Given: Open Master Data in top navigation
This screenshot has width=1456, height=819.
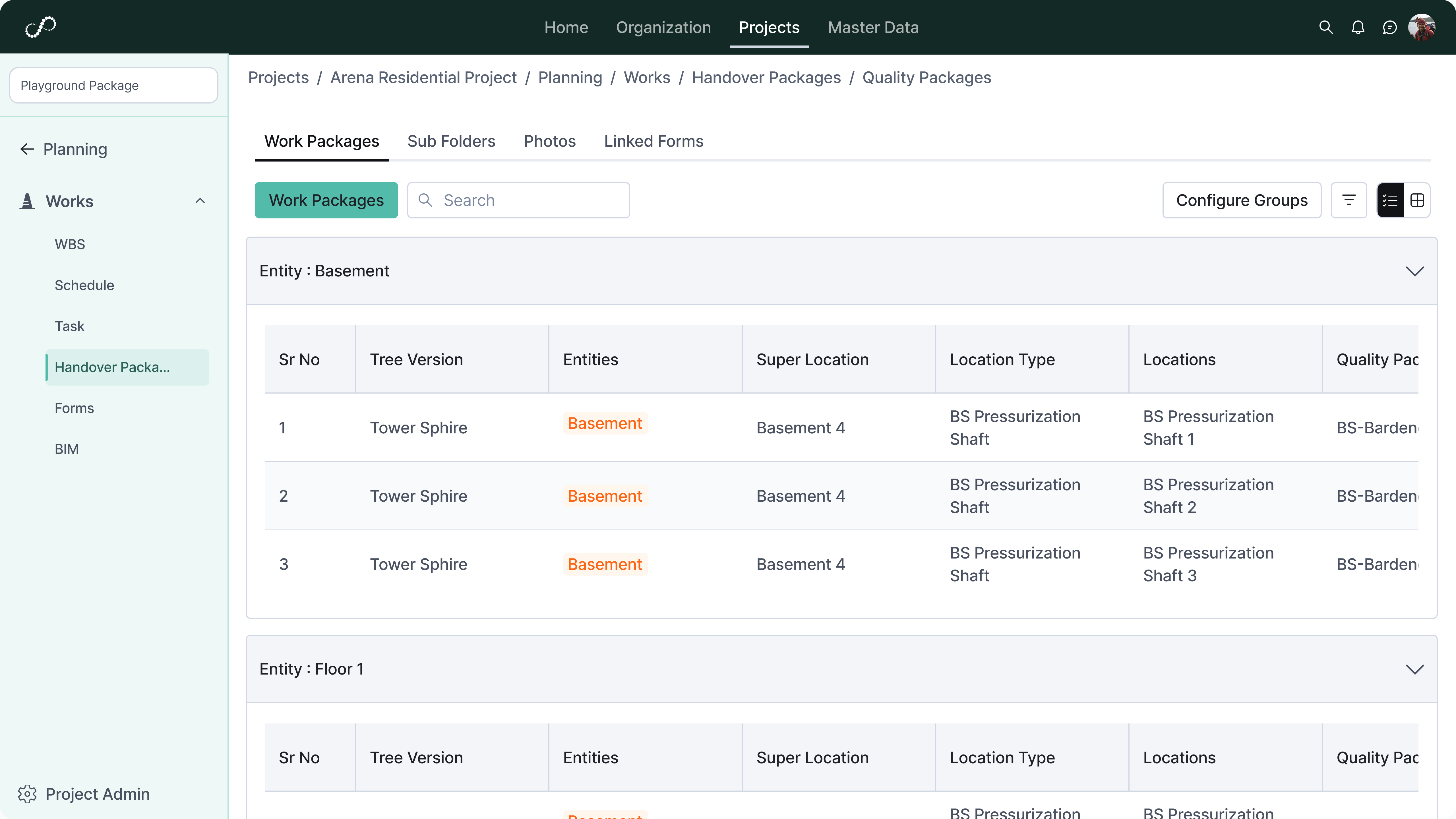Looking at the screenshot, I should tap(873, 27).
